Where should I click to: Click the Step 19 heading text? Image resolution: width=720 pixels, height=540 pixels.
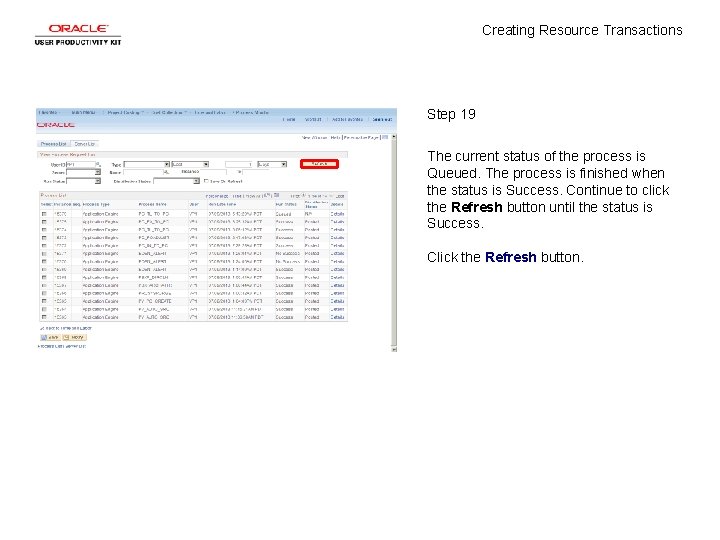pos(451,114)
